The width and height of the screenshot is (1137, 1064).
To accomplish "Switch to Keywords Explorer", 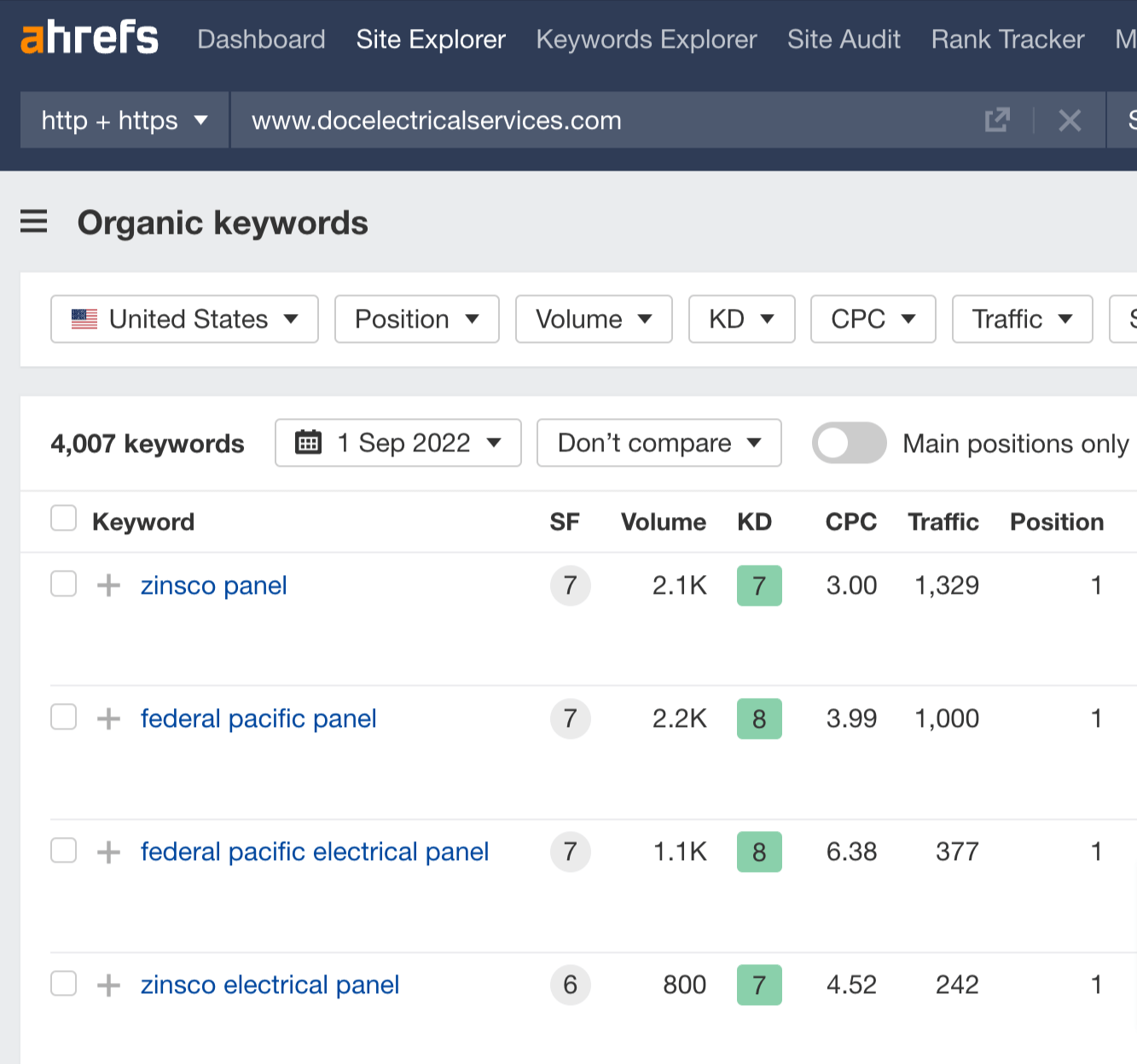I will tap(646, 39).
